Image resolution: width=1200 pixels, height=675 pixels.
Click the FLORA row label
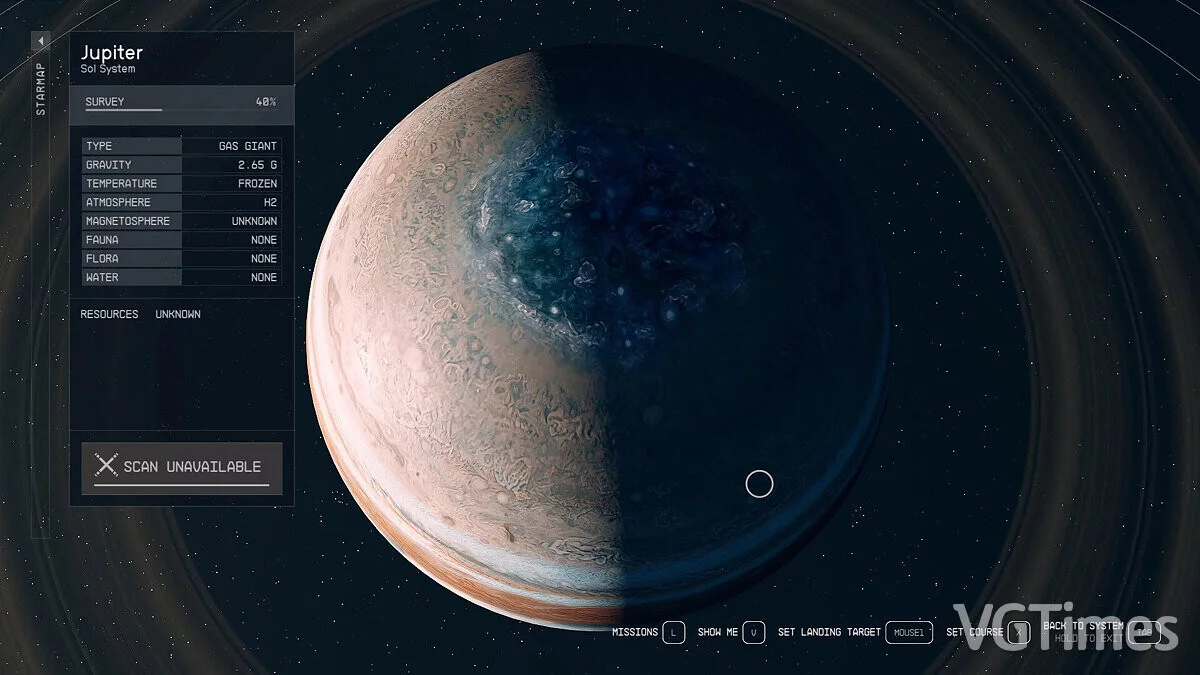click(x=102, y=259)
